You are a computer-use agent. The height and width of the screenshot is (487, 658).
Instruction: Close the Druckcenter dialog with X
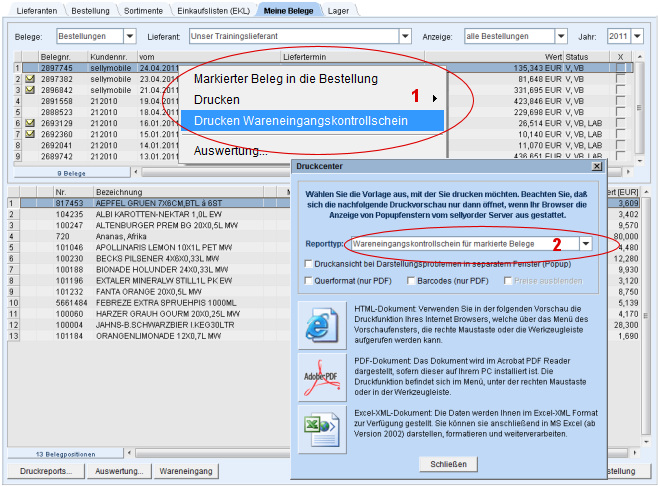[x=596, y=167]
